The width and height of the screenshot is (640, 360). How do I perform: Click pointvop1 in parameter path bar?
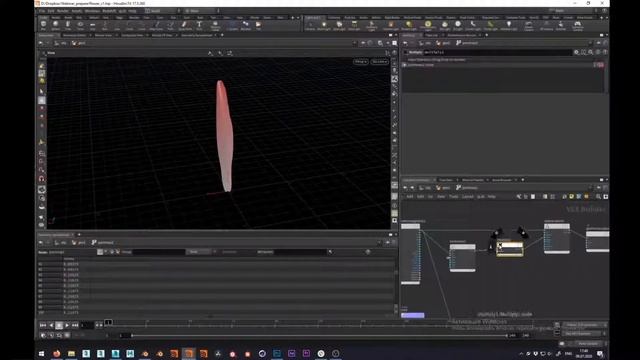click(x=467, y=43)
